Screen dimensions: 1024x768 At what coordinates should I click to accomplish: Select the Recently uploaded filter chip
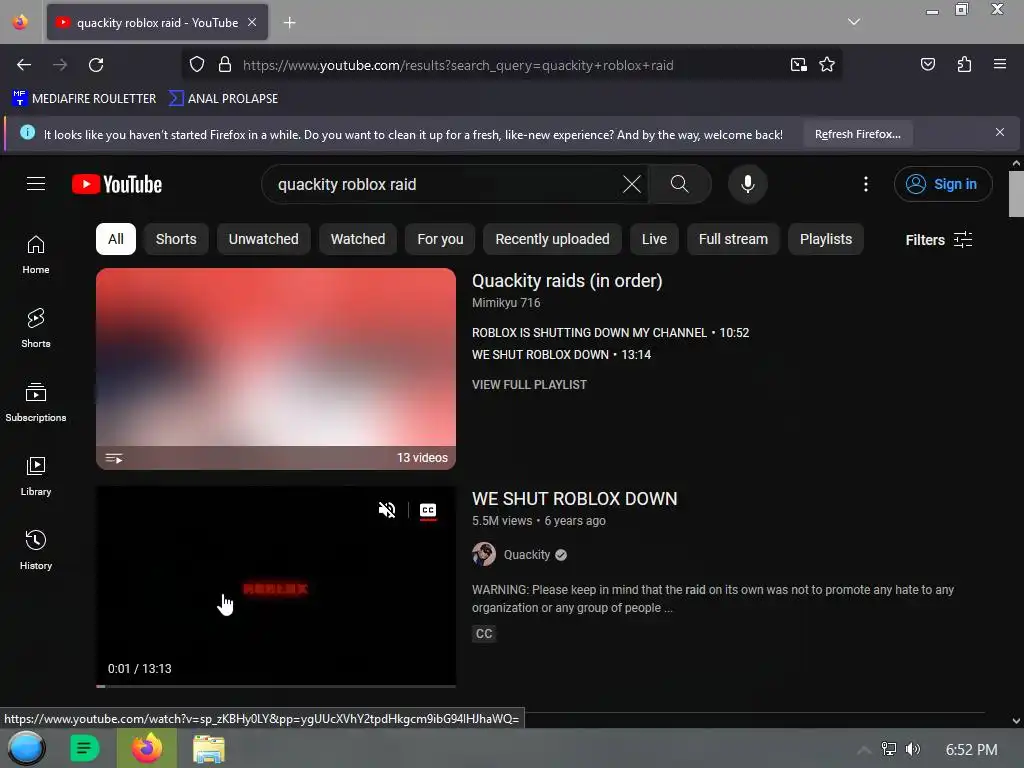pyautogui.click(x=552, y=239)
